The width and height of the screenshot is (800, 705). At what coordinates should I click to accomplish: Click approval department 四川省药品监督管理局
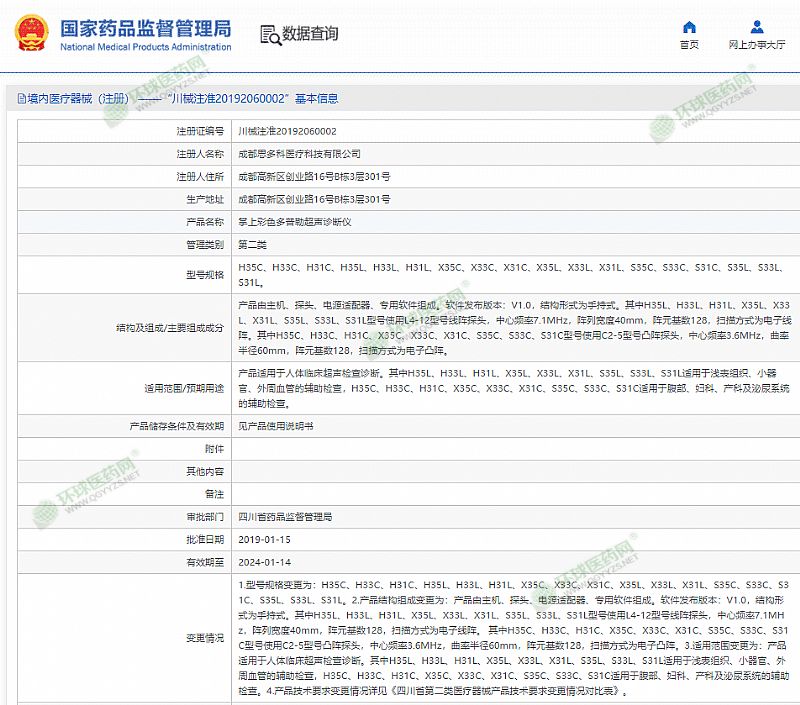point(285,517)
